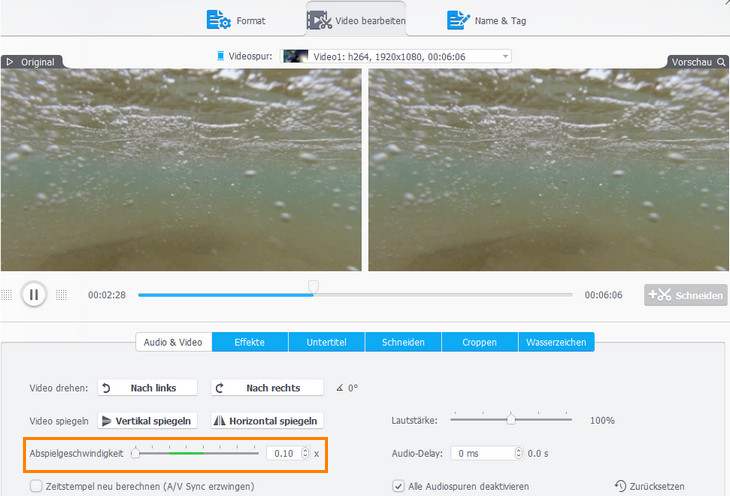Click the playback speed 0.10 field
Screen dimensions: 730x496
click(284, 453)
